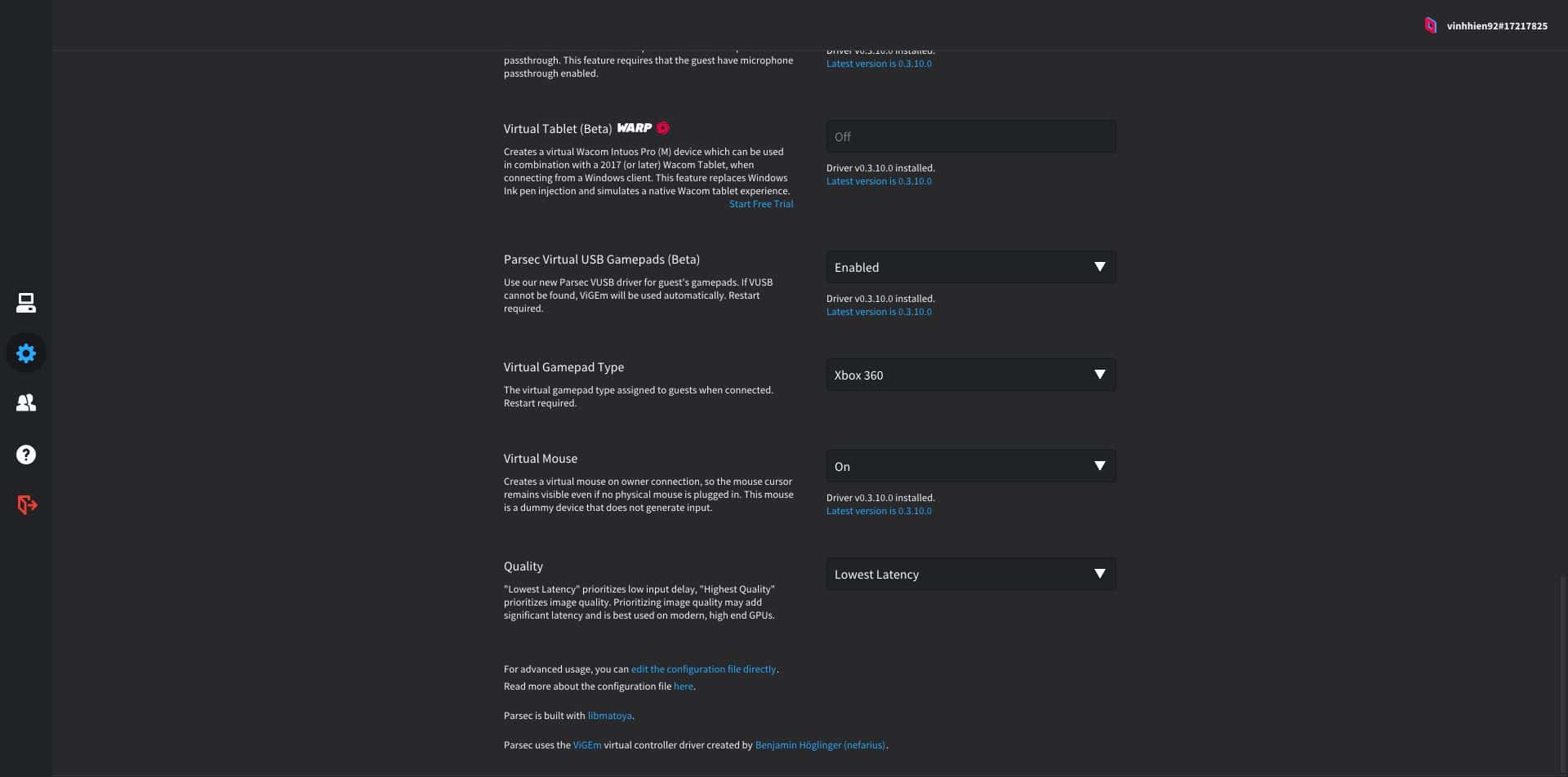Click the Start Free Trial link
This screenshot has width=1568, height=777.
(760, 204)
